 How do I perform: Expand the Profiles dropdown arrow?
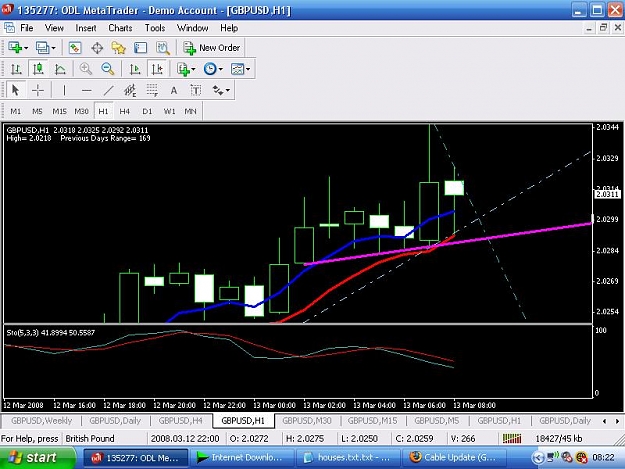53,48
